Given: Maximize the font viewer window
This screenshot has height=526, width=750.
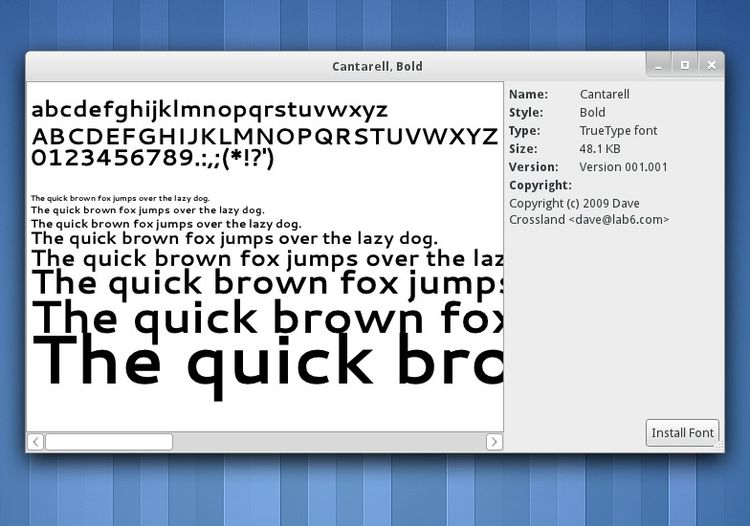Looking at the screenshot, I should click(685, 65).
